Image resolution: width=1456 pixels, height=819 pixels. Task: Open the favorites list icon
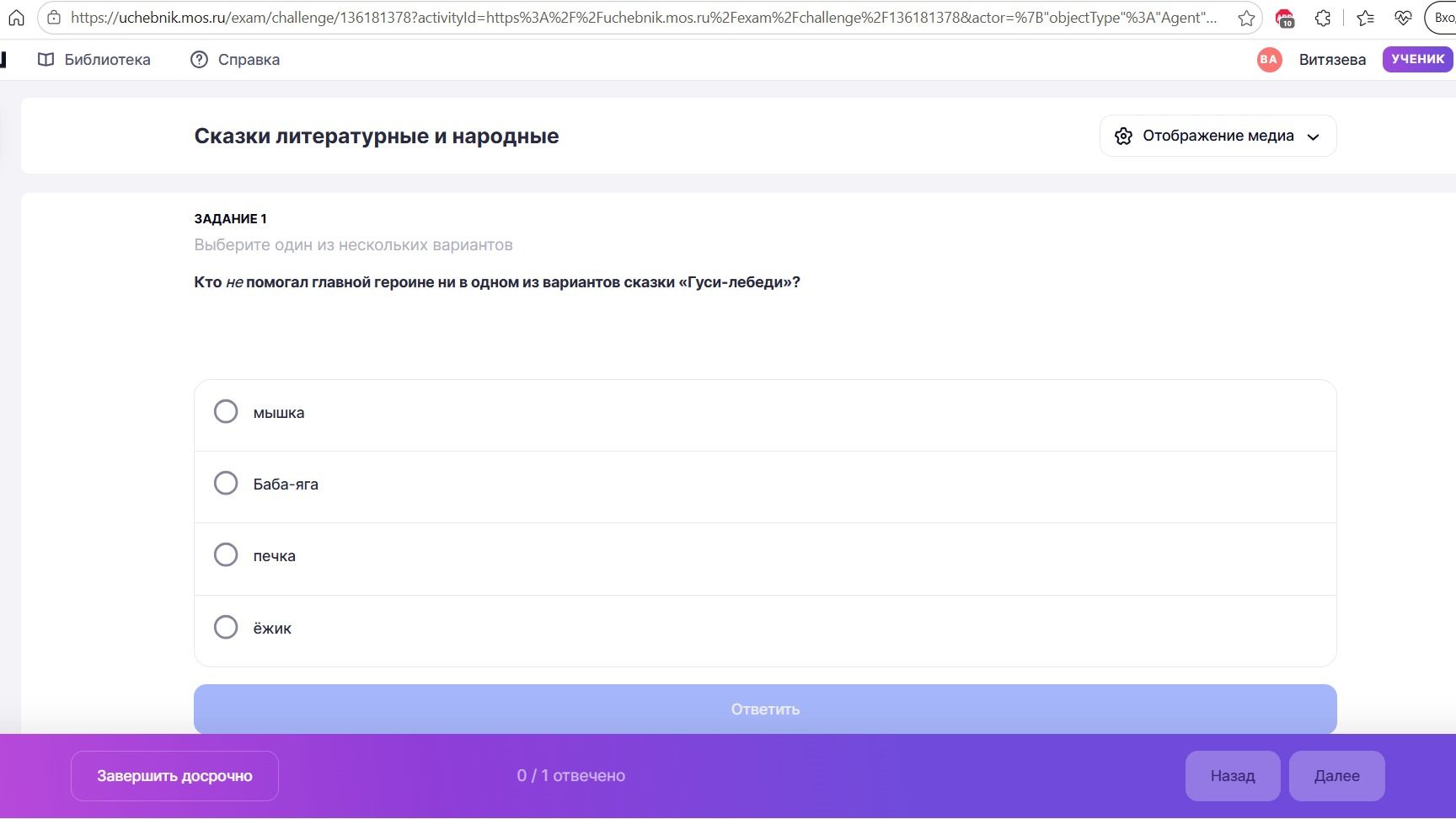point(1366,18)
